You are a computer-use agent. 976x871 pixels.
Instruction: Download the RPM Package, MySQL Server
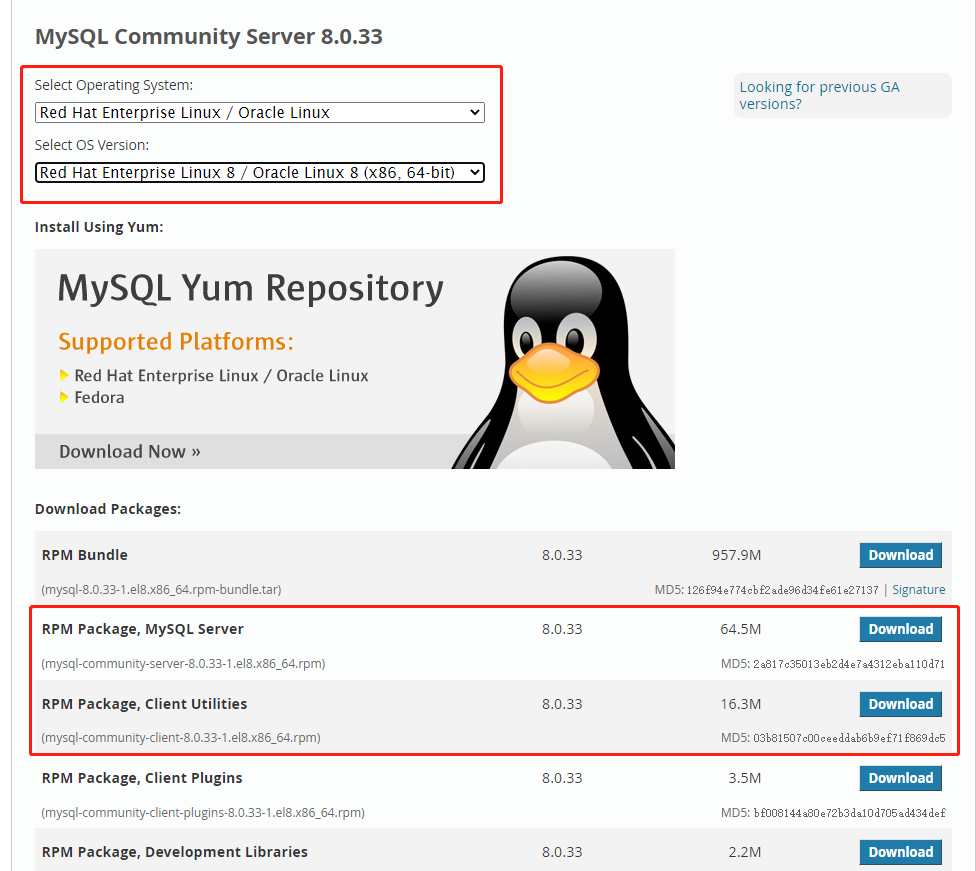tap(901, 629)
